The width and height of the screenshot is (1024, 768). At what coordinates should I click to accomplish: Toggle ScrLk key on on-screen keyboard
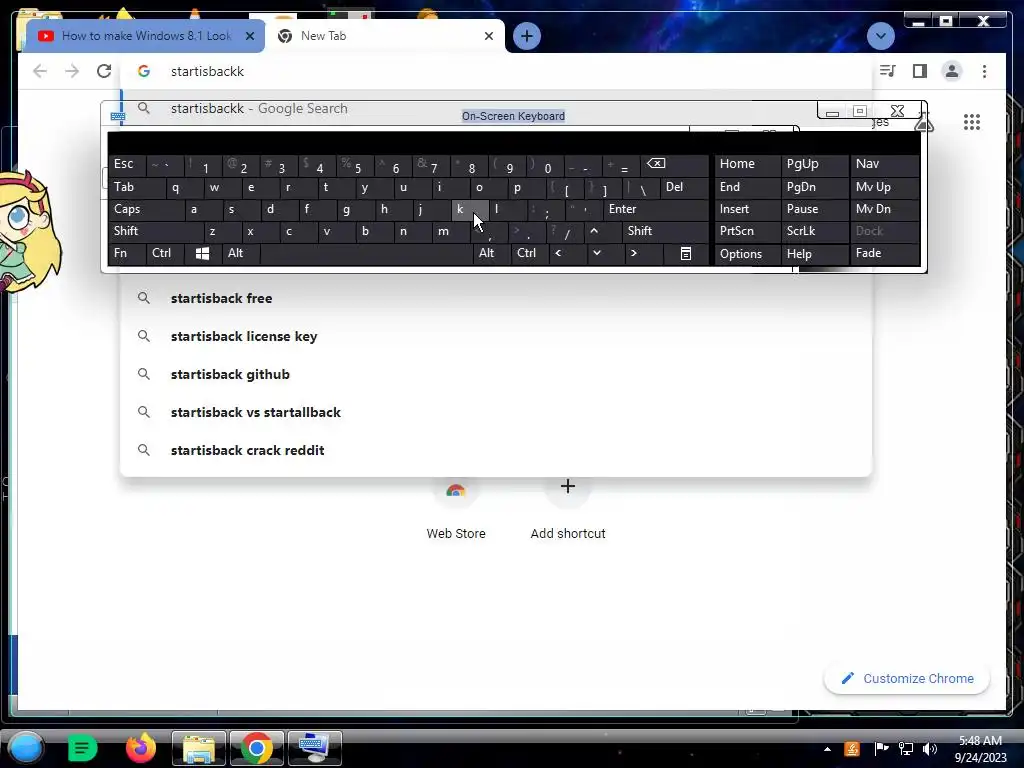pyautogui.click(x=815, y=231)
